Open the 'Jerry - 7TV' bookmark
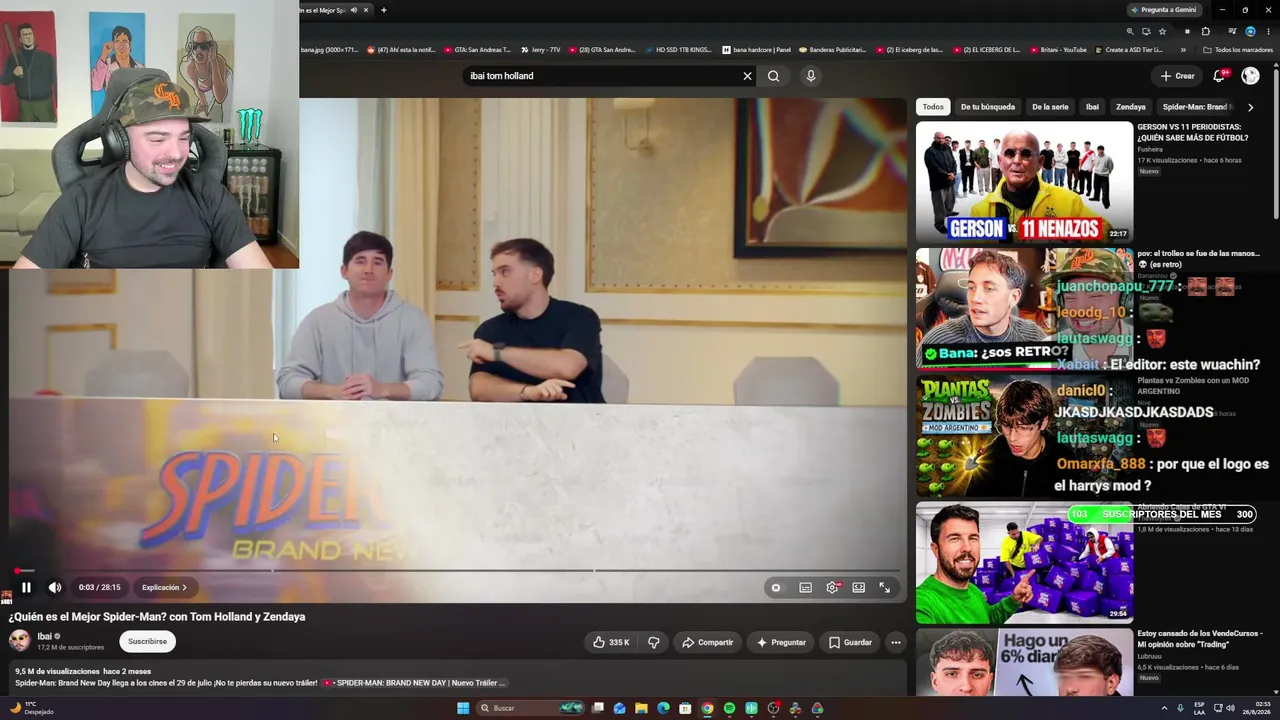 point(540,50)
